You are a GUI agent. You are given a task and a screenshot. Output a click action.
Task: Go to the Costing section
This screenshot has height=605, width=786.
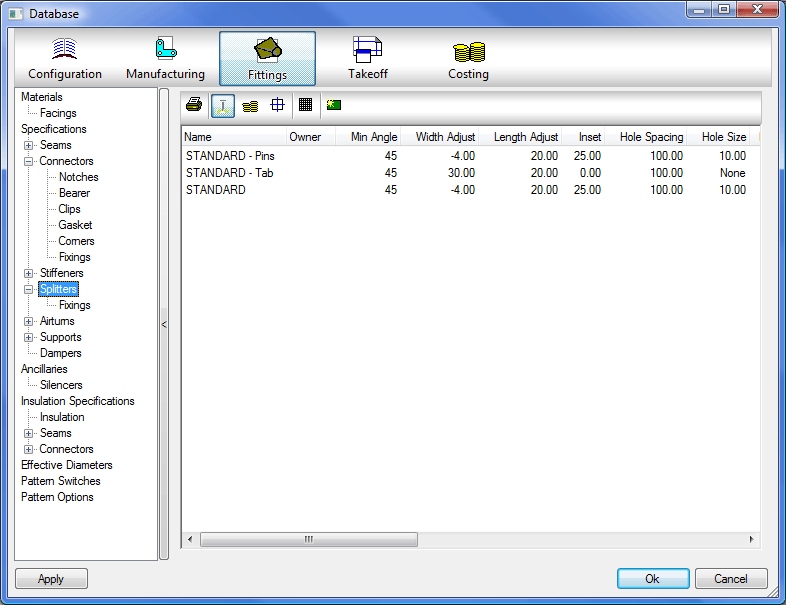468,59
